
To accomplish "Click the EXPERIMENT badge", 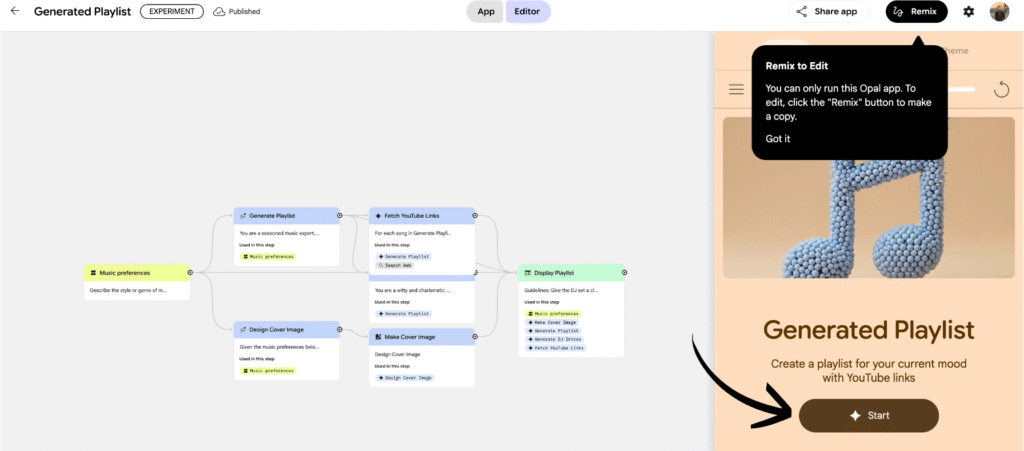I will click(172, 12).
